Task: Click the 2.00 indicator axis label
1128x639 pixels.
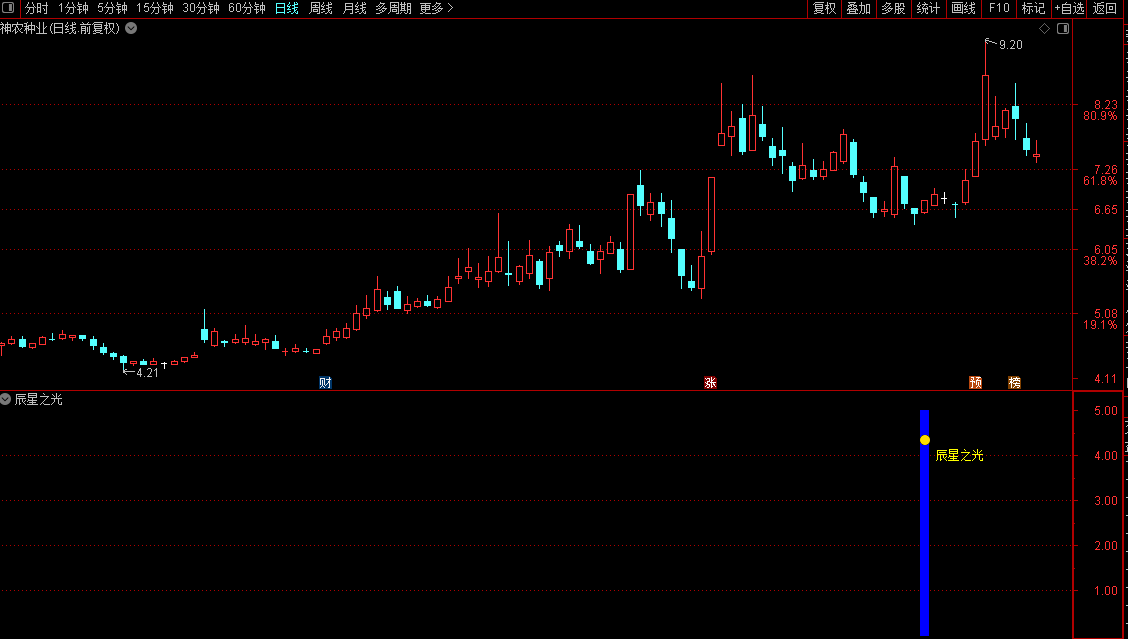Action: pyautogui.click(x=1106, y=545)
